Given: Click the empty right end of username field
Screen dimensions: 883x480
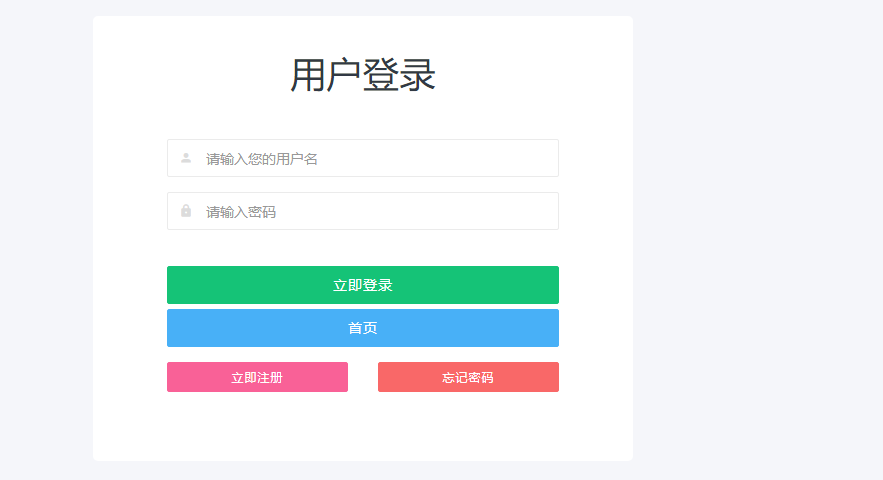Looking at the screenshot, I should coord(507,158).
